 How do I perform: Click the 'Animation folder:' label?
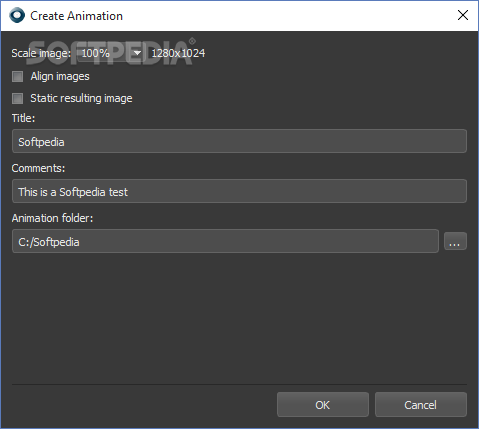point(52,218)
